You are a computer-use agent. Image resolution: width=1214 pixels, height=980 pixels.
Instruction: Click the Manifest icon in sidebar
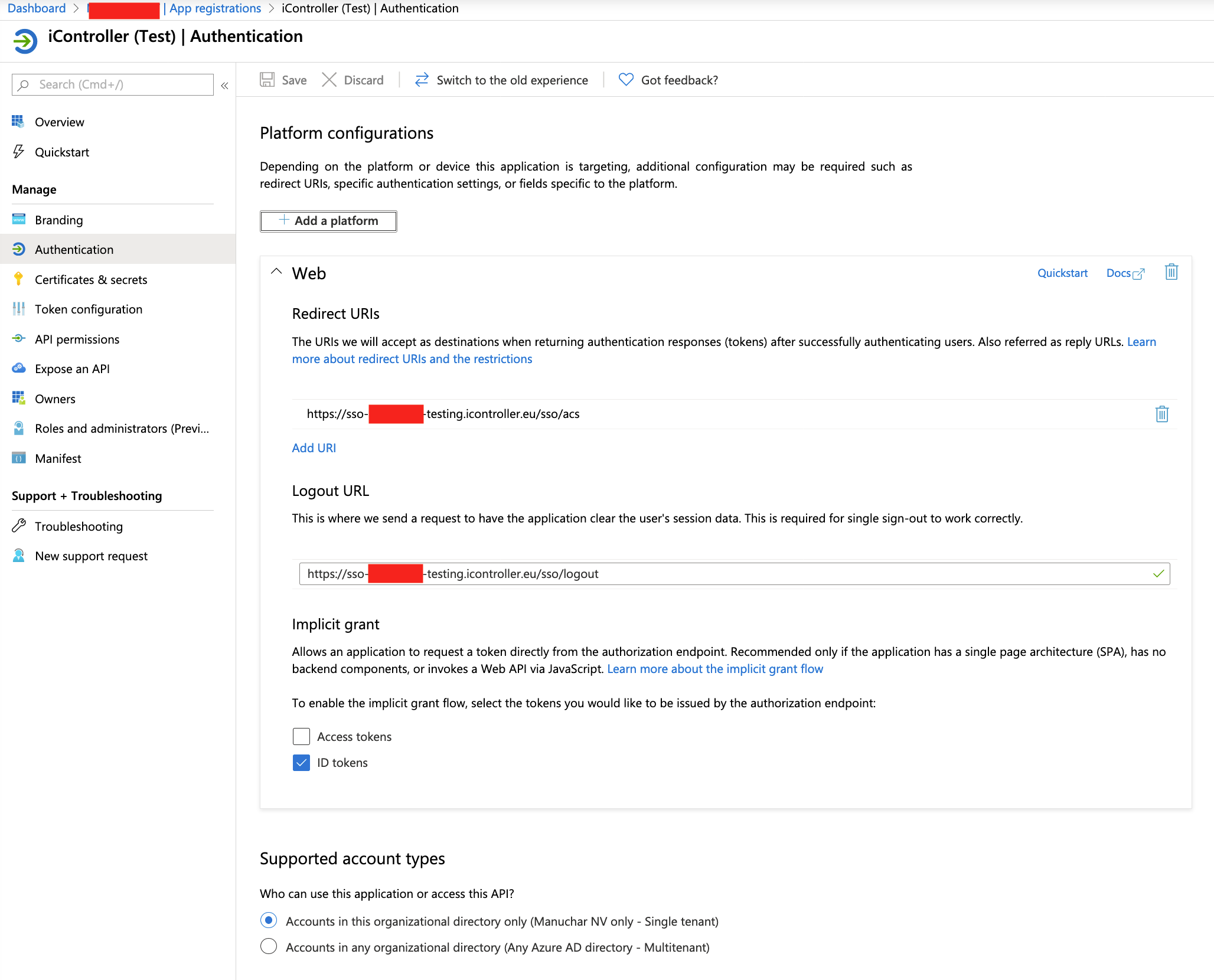pos(18,458)
